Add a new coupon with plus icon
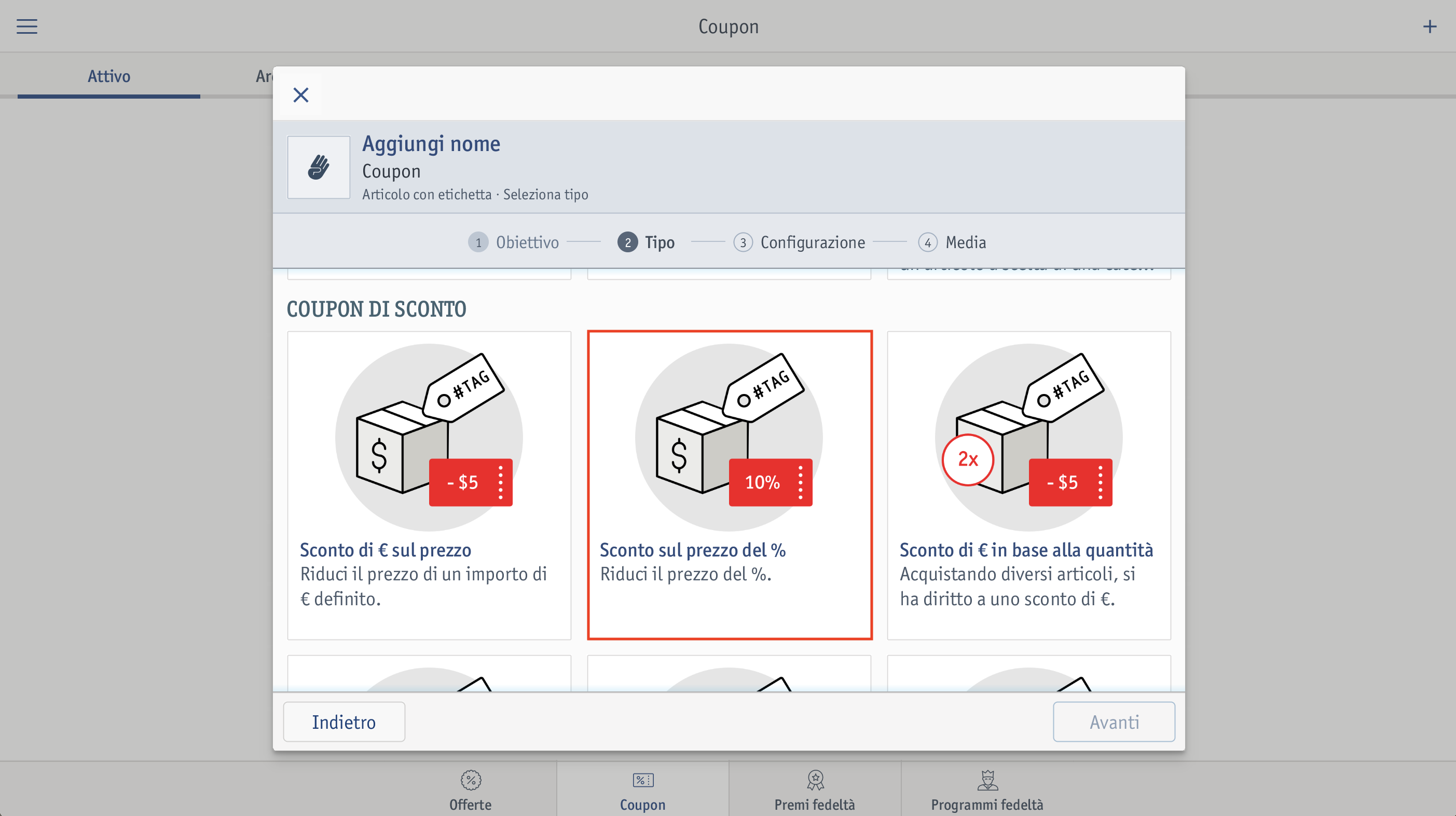 [x=1430, y=26]
